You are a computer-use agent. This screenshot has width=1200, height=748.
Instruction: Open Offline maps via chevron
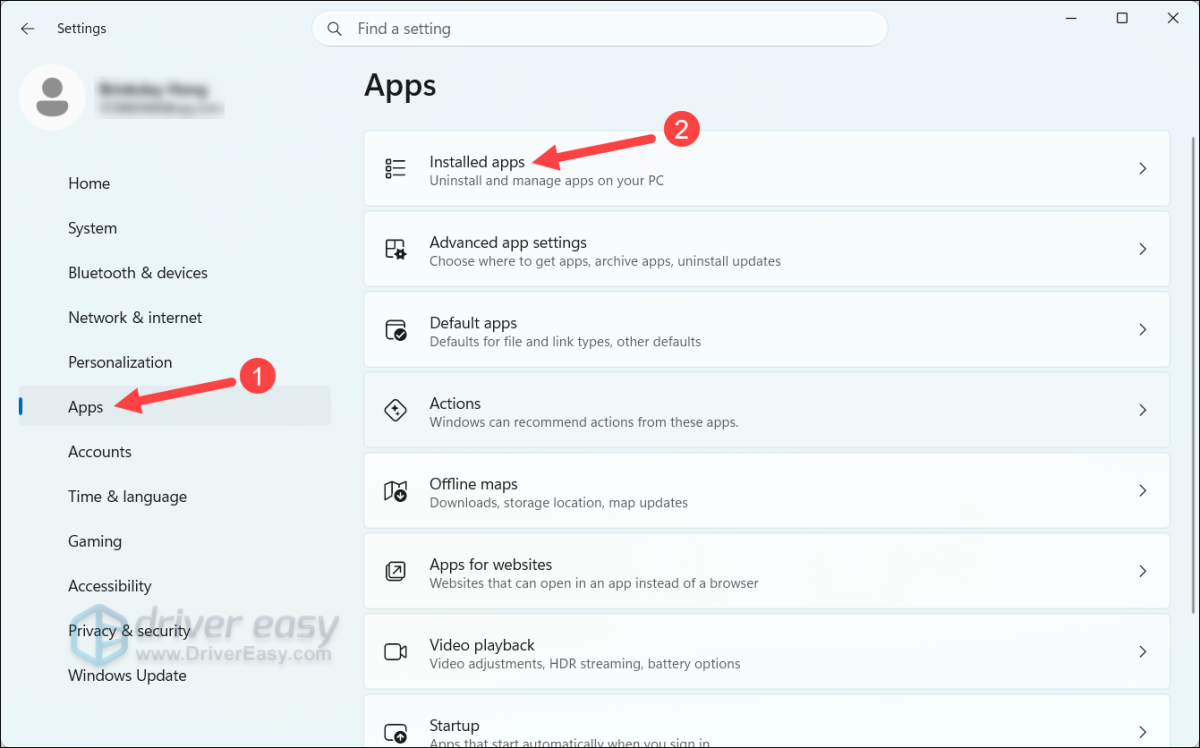[x=1142, y=491]
